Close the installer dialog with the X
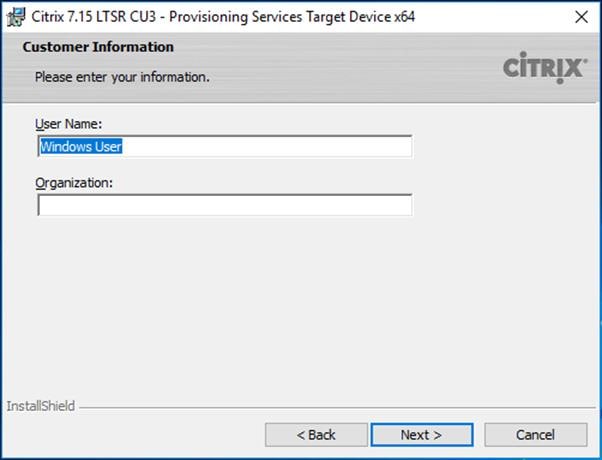 click(581, 17)
